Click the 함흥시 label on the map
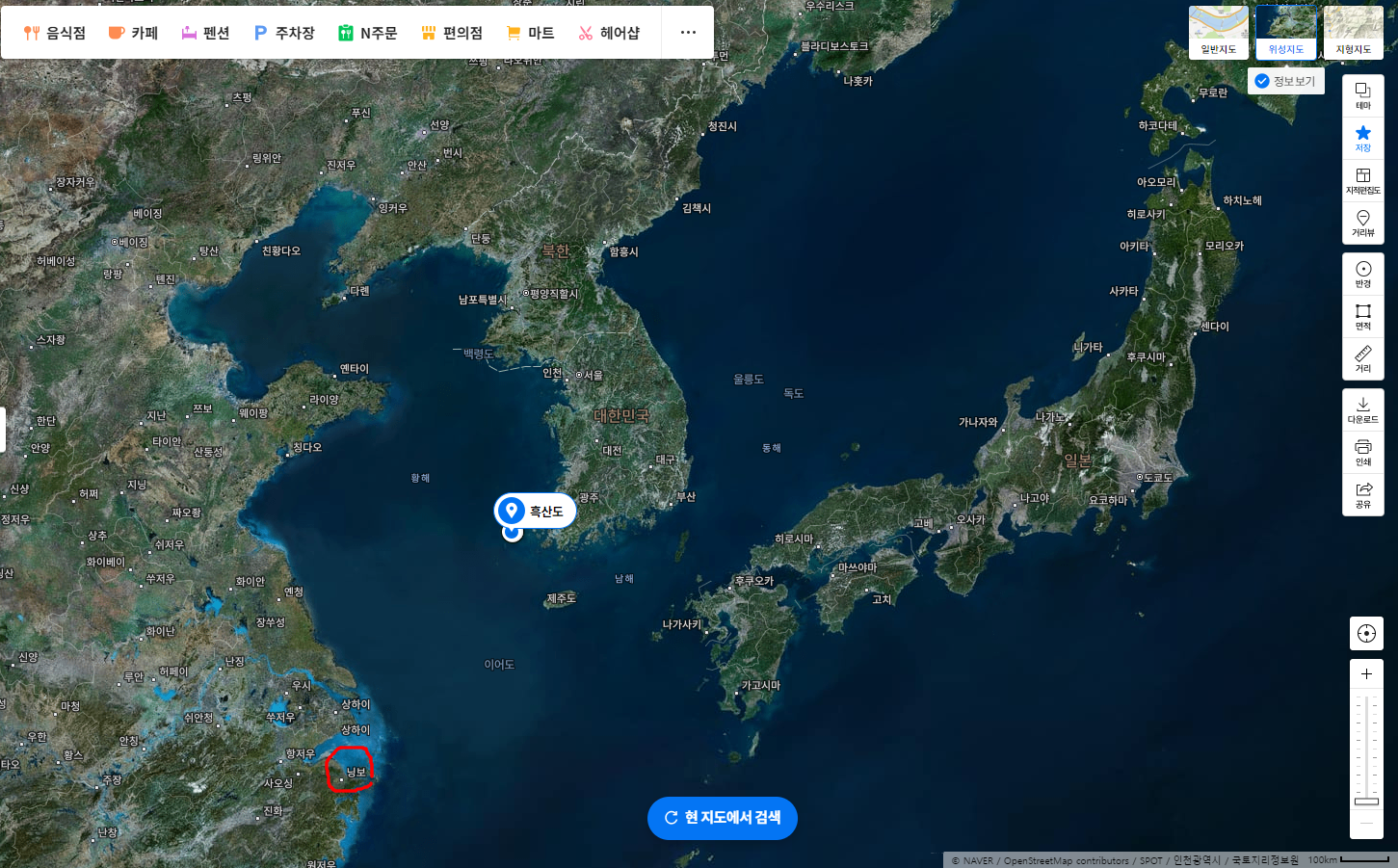This screenshot has height=868, width=1398. pos(622,252)
